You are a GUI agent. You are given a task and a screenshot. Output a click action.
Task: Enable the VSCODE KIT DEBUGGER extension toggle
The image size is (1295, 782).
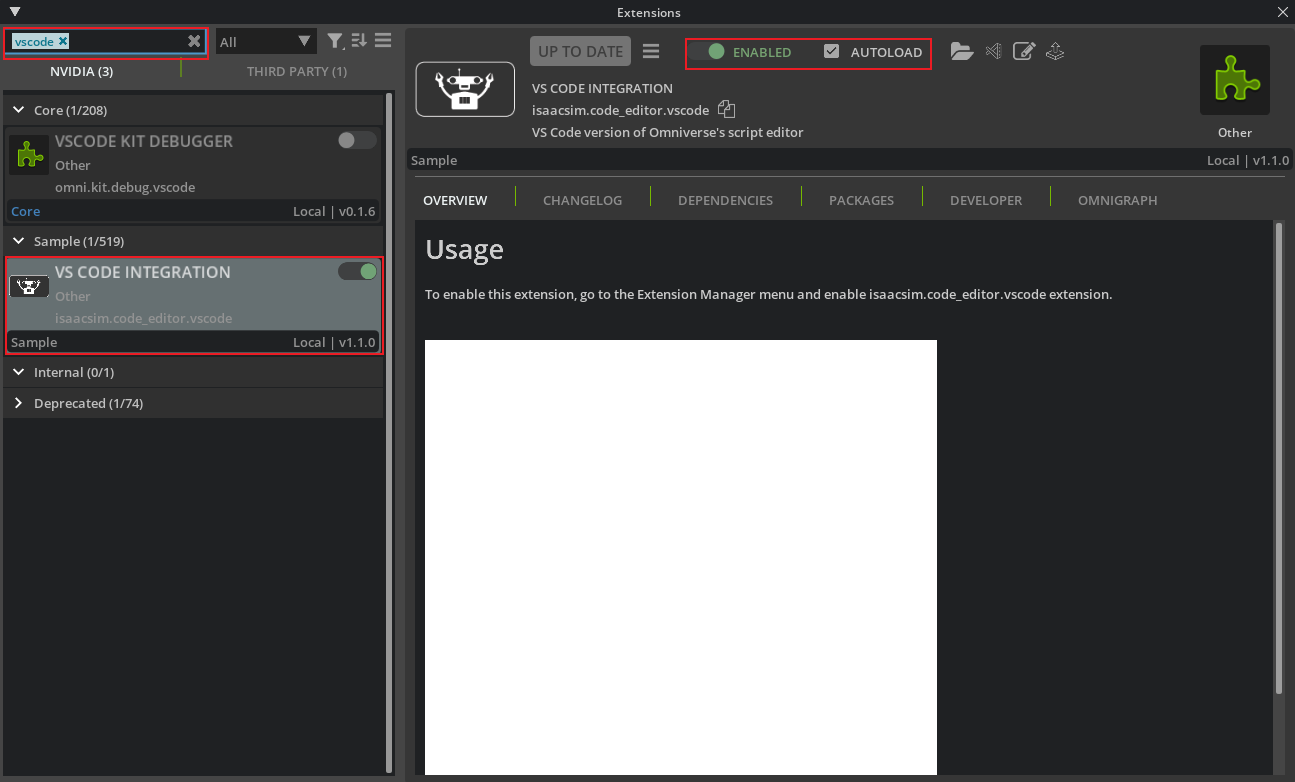(x=357, y=140)
